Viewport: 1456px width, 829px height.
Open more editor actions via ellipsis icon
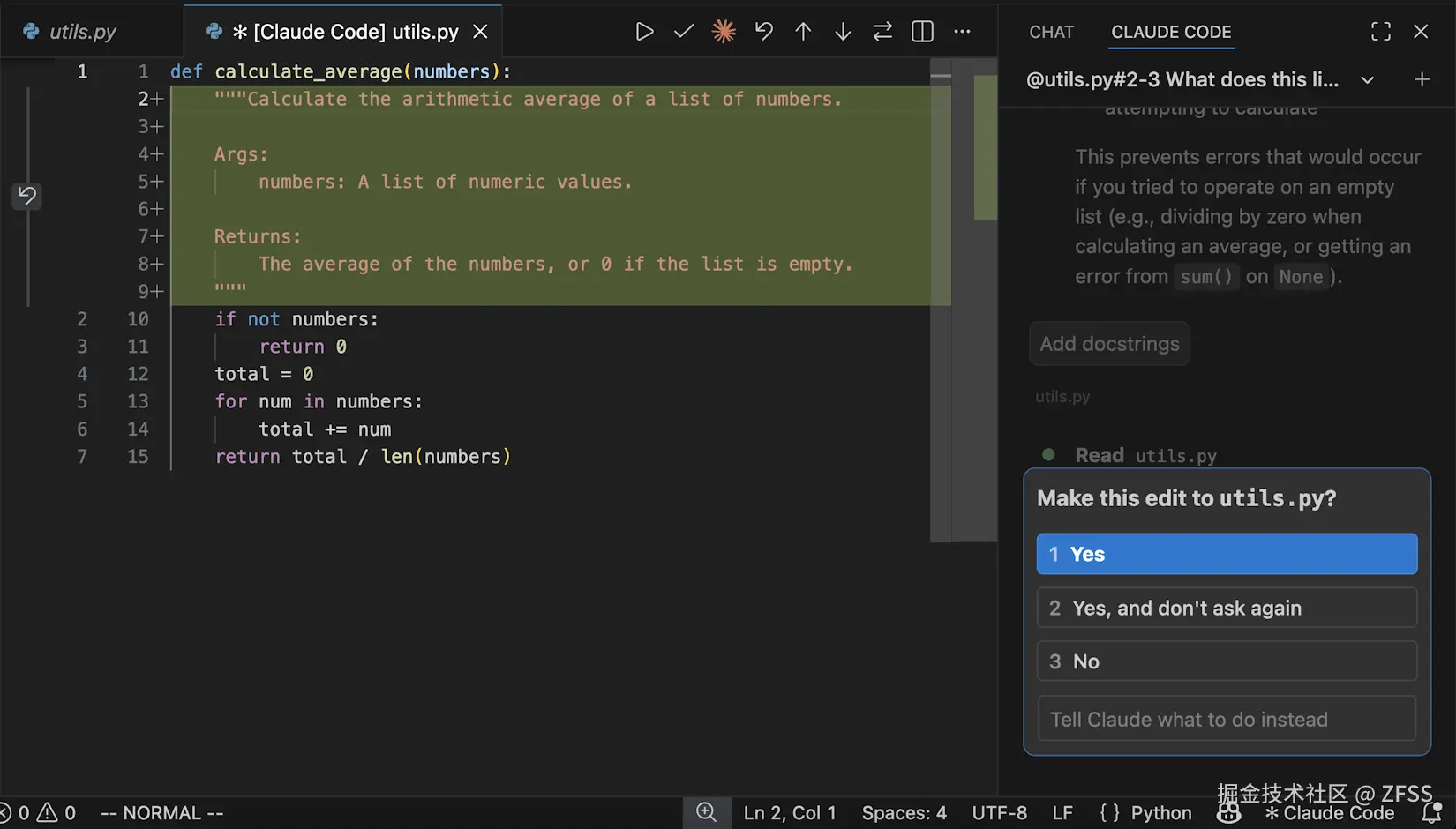coord(962,31)
